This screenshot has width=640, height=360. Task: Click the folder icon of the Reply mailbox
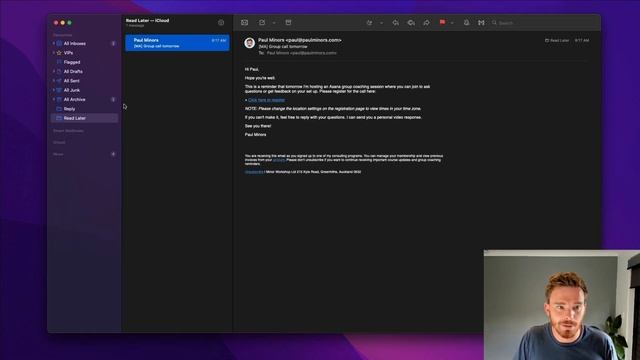(x=59, y=109)
